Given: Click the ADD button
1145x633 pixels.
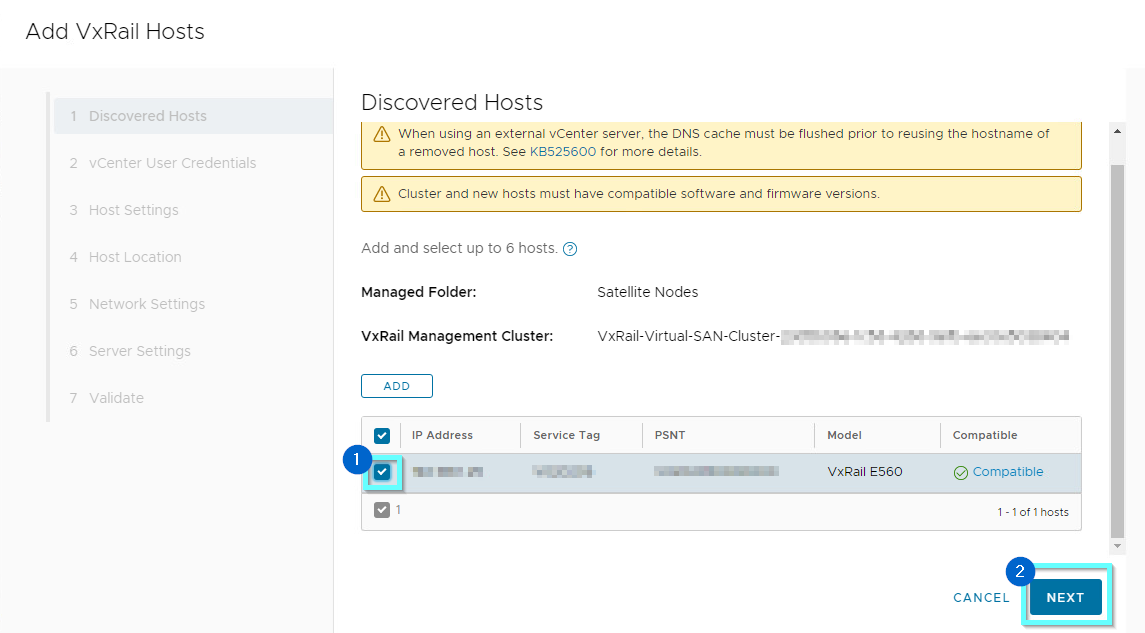Looking at the screenshot, I should (x=397, y=386).
